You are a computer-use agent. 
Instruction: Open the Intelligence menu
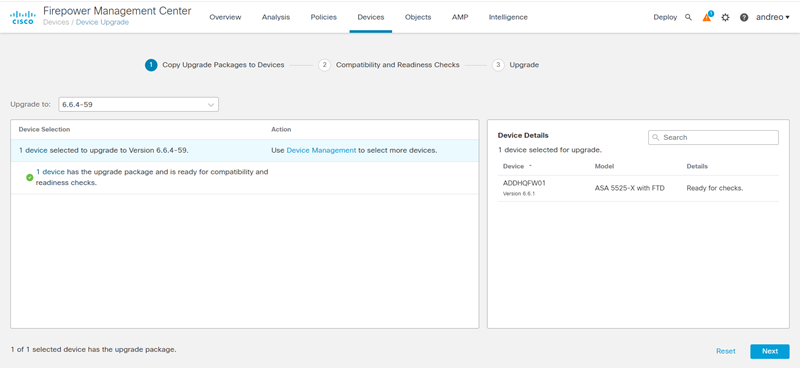[508, 17]
